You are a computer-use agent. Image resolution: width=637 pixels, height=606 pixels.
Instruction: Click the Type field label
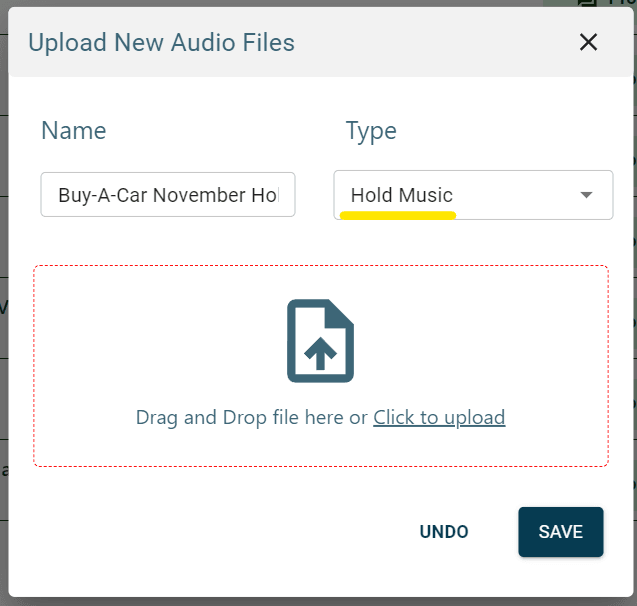(371, 131)
